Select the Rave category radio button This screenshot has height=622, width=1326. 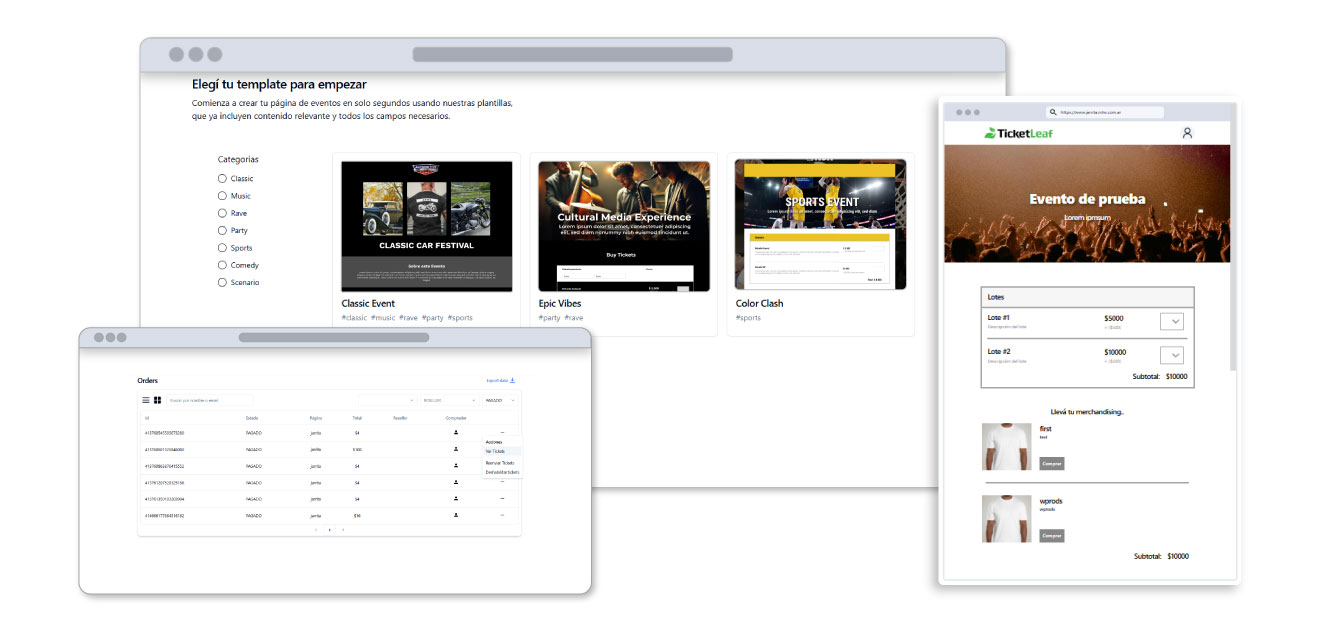tap(222, 213)
